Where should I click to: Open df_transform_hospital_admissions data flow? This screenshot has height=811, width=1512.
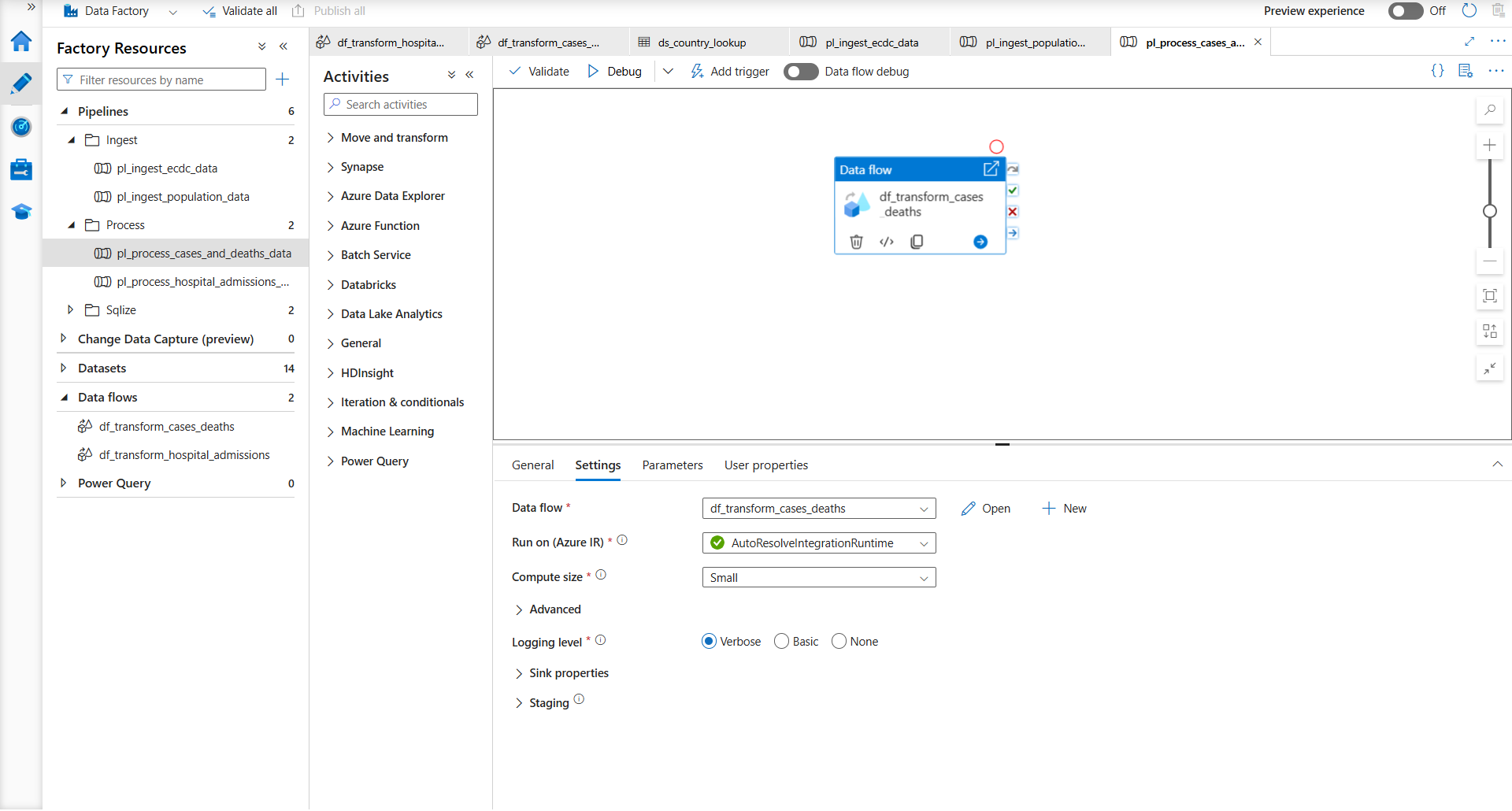pos(174,455)
